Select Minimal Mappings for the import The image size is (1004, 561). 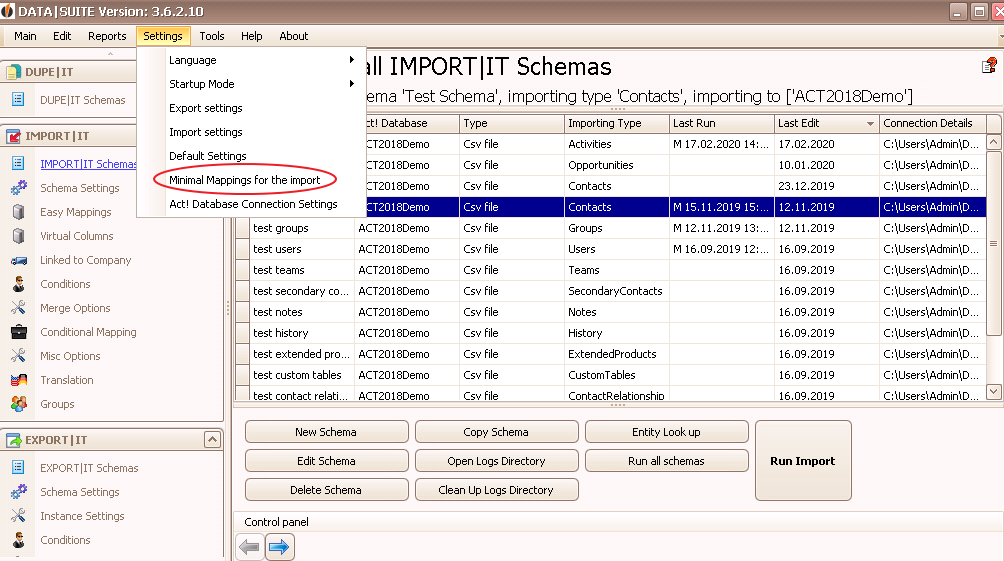[x=245, y=180]
